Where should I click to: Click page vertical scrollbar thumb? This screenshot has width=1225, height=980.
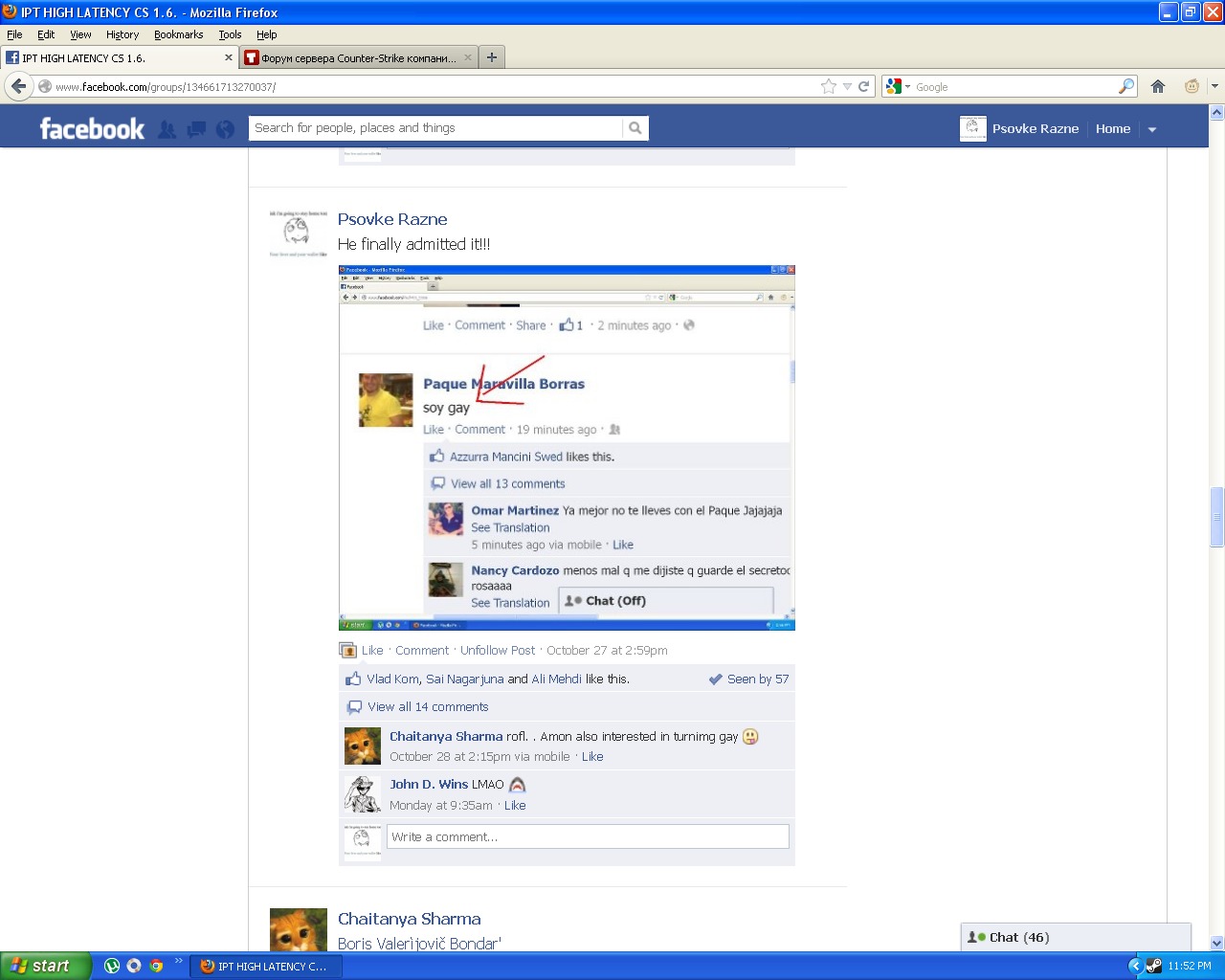tap(1216, 517)
